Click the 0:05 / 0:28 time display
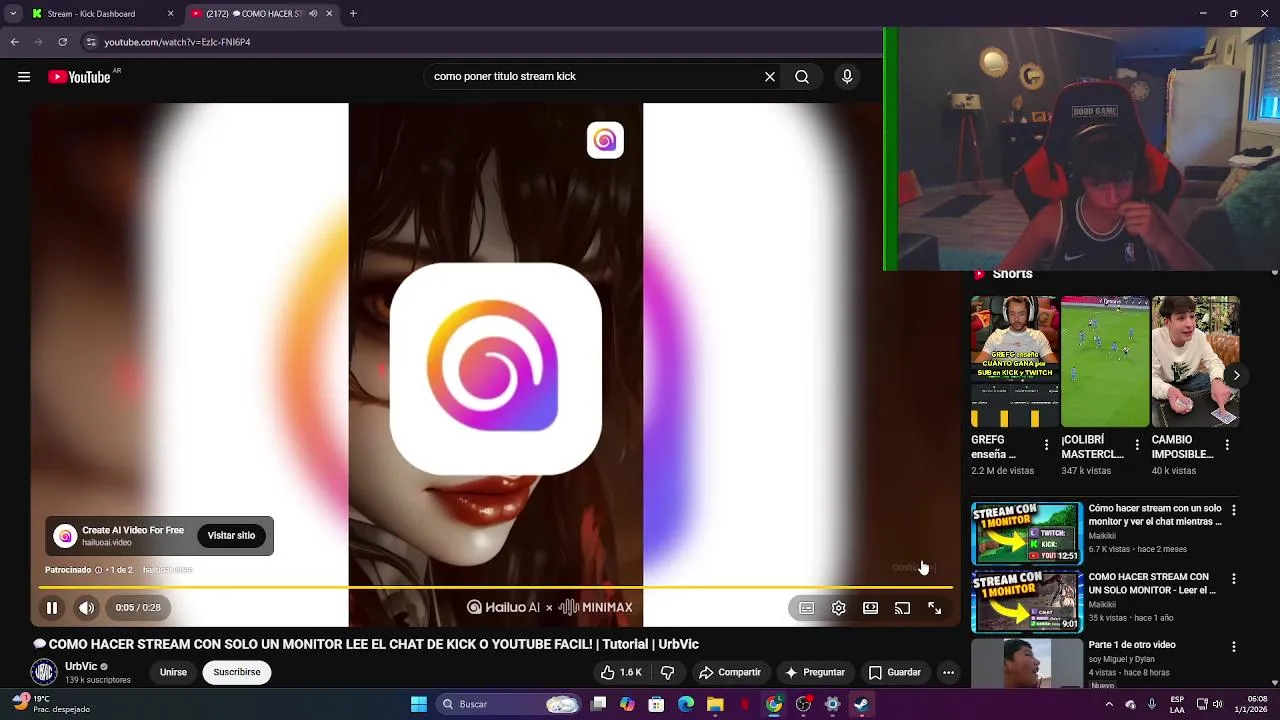The height and width of the screenshot is (720, 1280). click(x=138, y=608)
